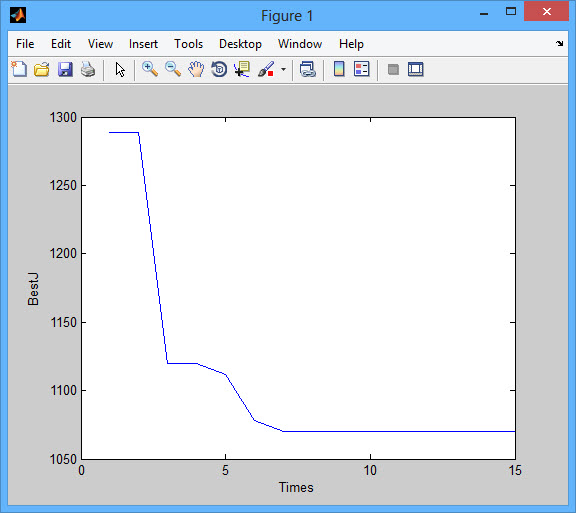Print the figure using printer icon
This screenshot has width=576, height=513.
click(88, 69)
